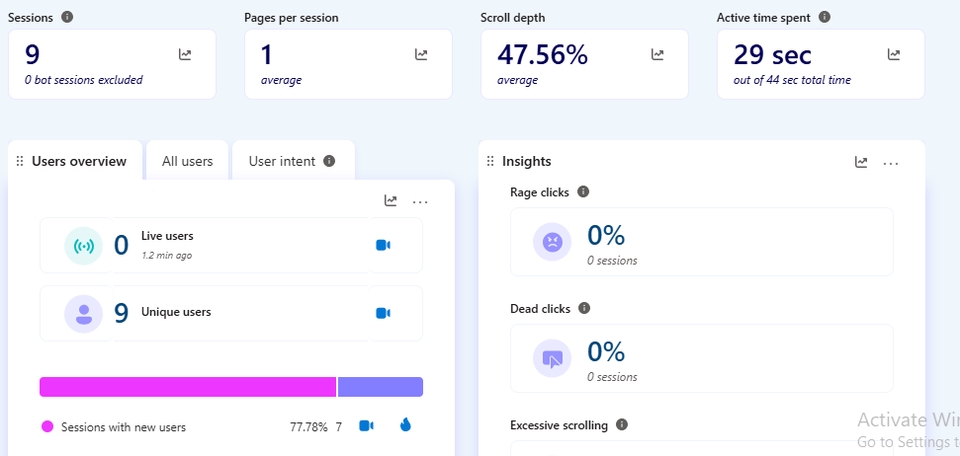Image resolution: width=960 pixels, height=456 pixels.
Task: Open the Users overview more options menu
Action: tap(420, 202)
